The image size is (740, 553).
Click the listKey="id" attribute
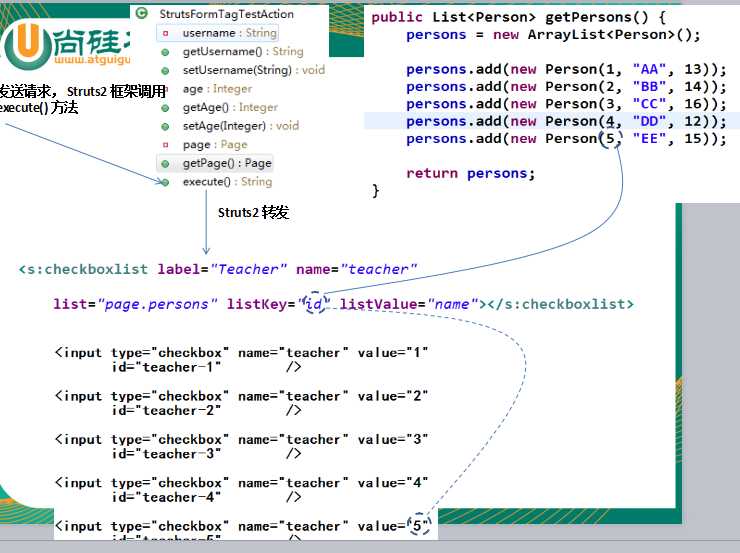pos(278,304)
